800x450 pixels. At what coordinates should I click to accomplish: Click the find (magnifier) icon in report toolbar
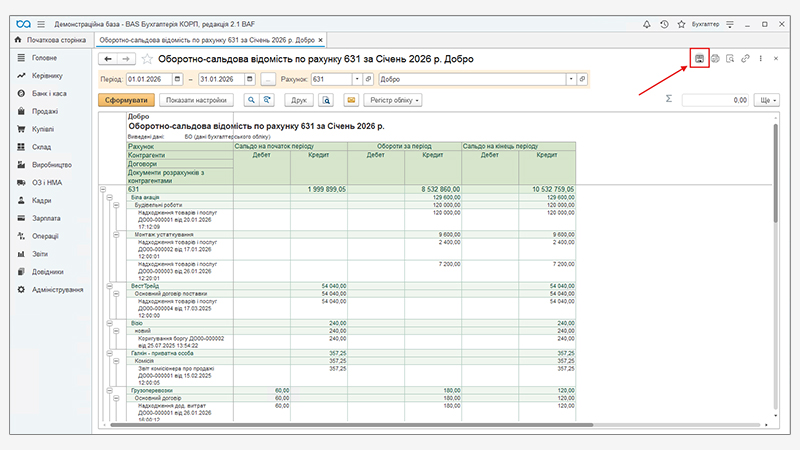click(x=249, y=100)
